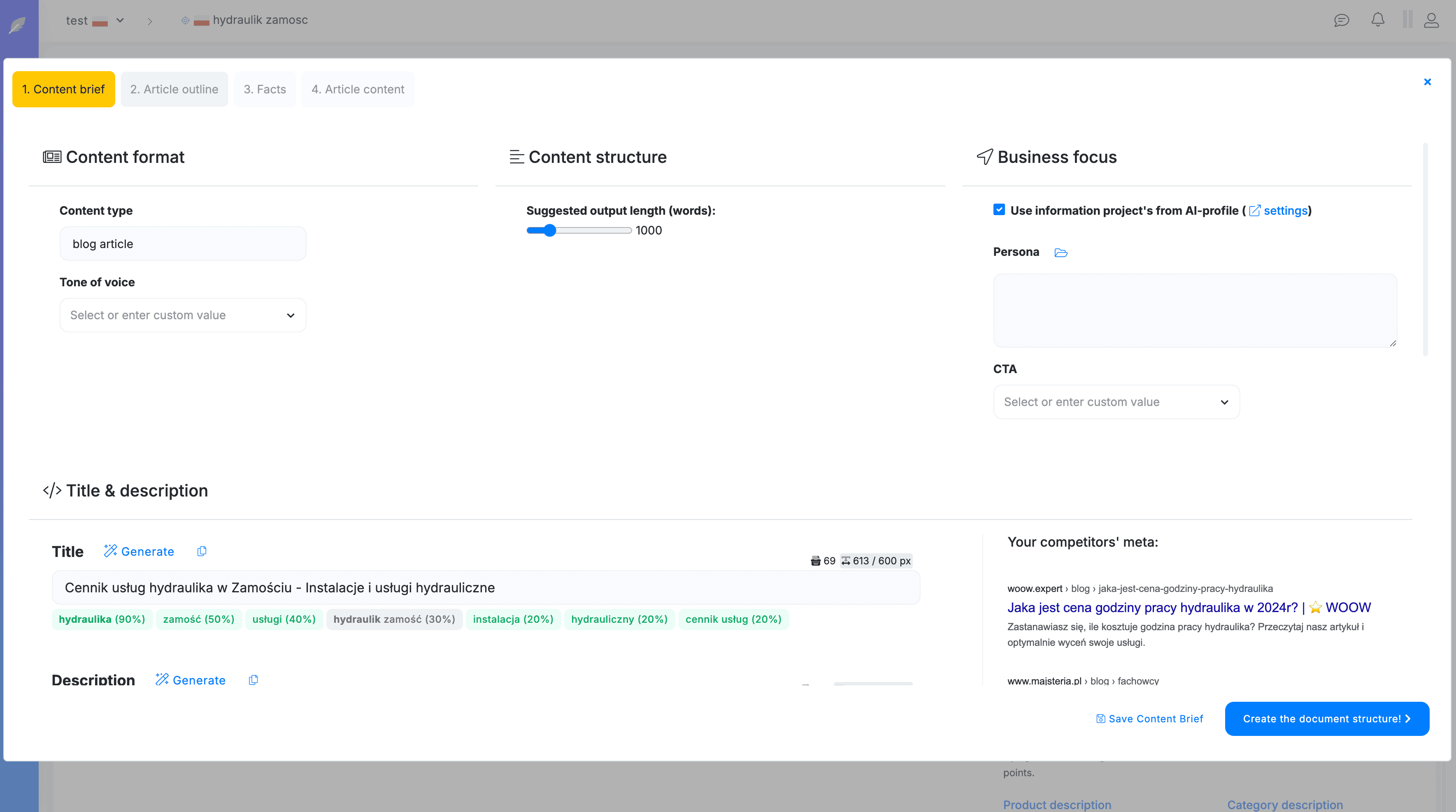
Task: Click the target icon before hydraulik zamosc
Action: tap(185, 20)
